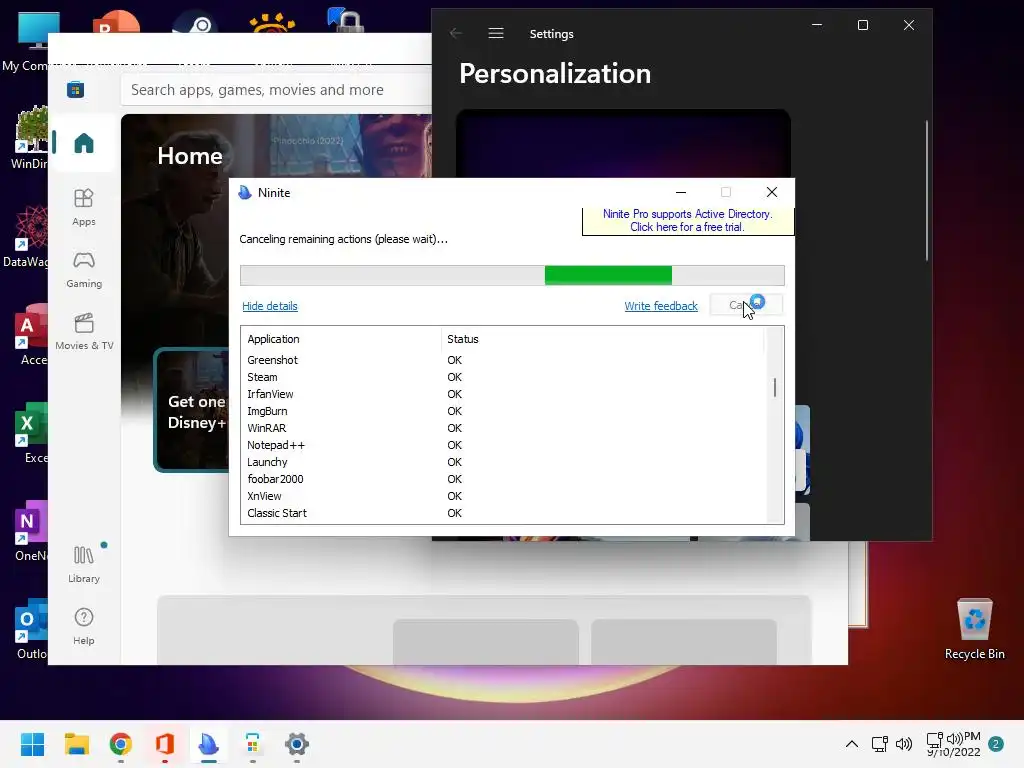Click Ninite Pro free trial banner
The height and width of the screenshot is (768, 1024).
point(688,221)
